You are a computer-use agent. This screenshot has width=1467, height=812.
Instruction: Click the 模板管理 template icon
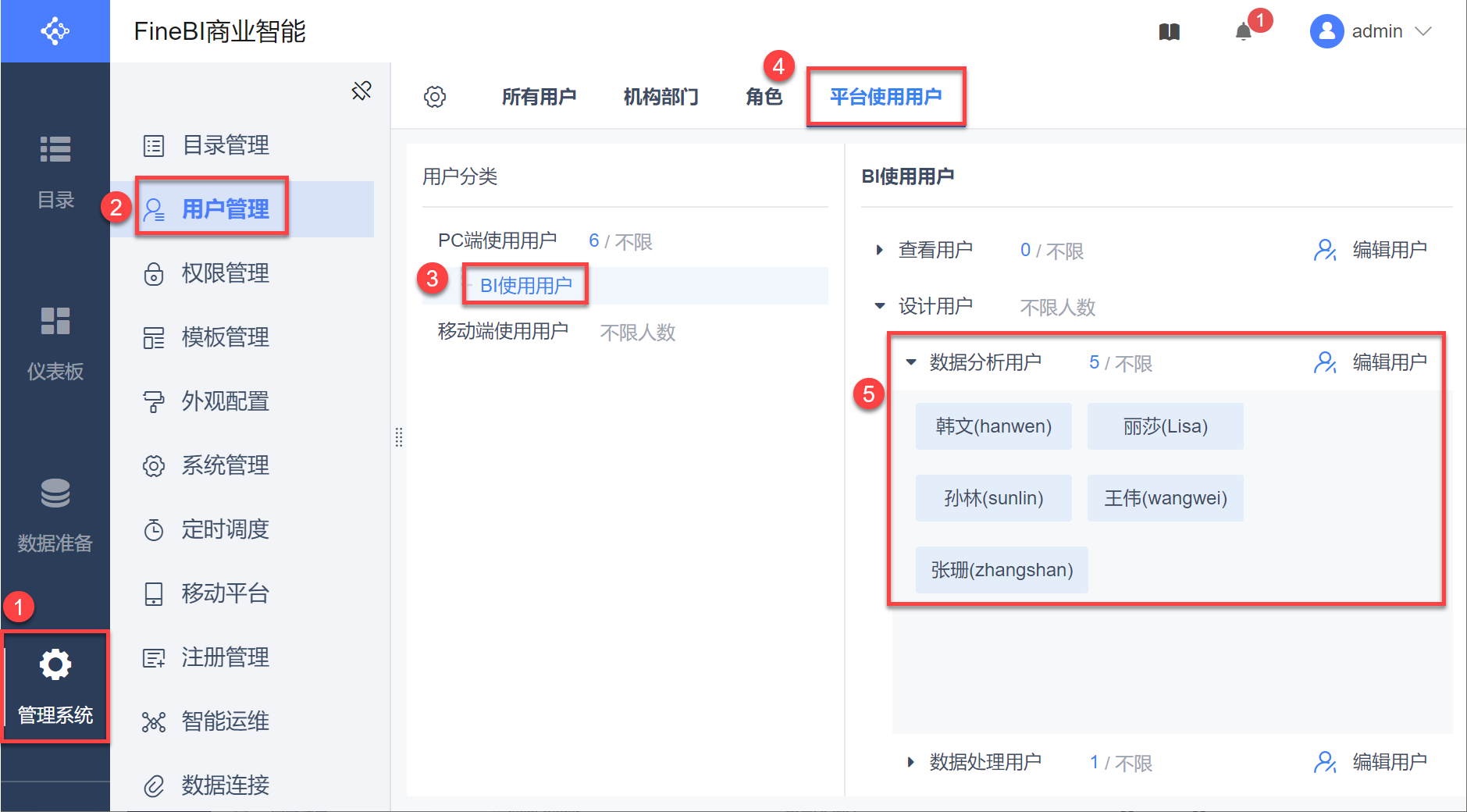[x=154, y=337]
